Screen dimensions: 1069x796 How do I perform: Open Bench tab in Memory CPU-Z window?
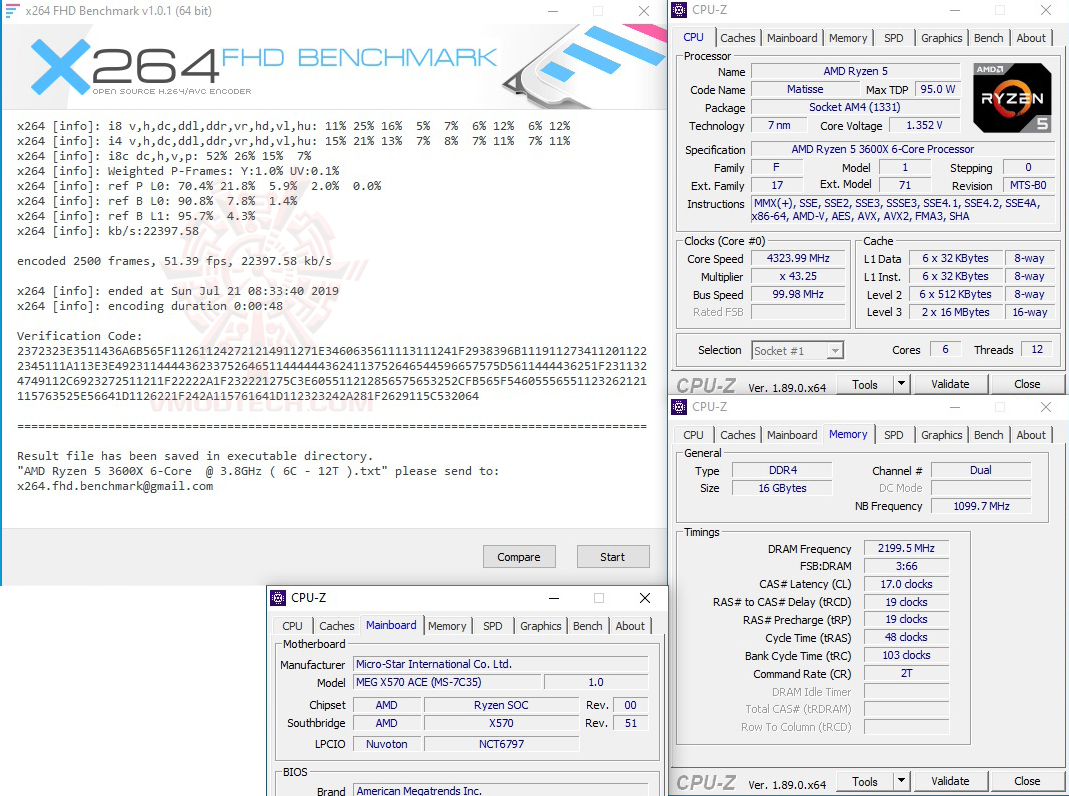pos(988,435)
